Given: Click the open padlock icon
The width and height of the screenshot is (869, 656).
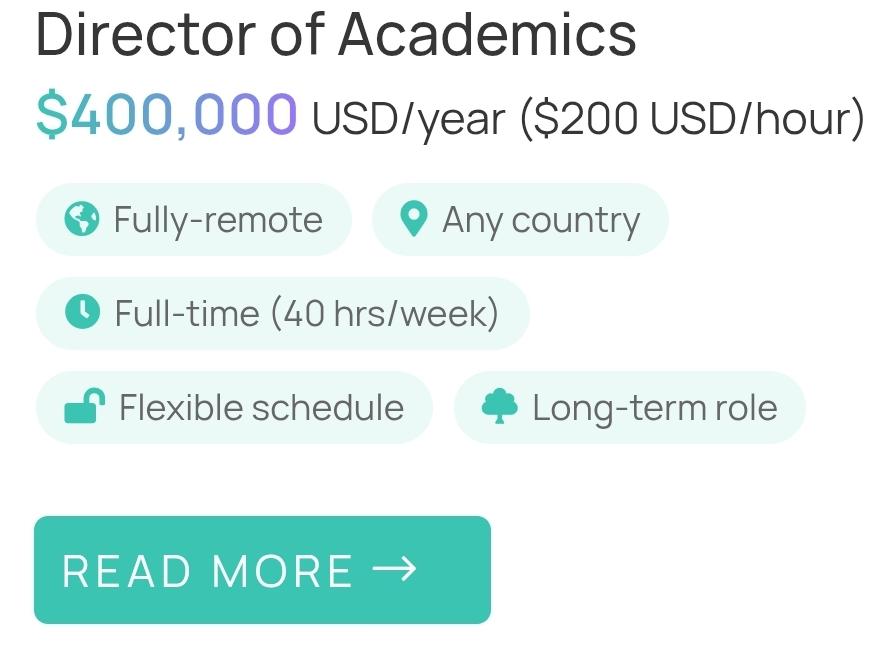Looking at the screenshot, I should click(85, 406).
